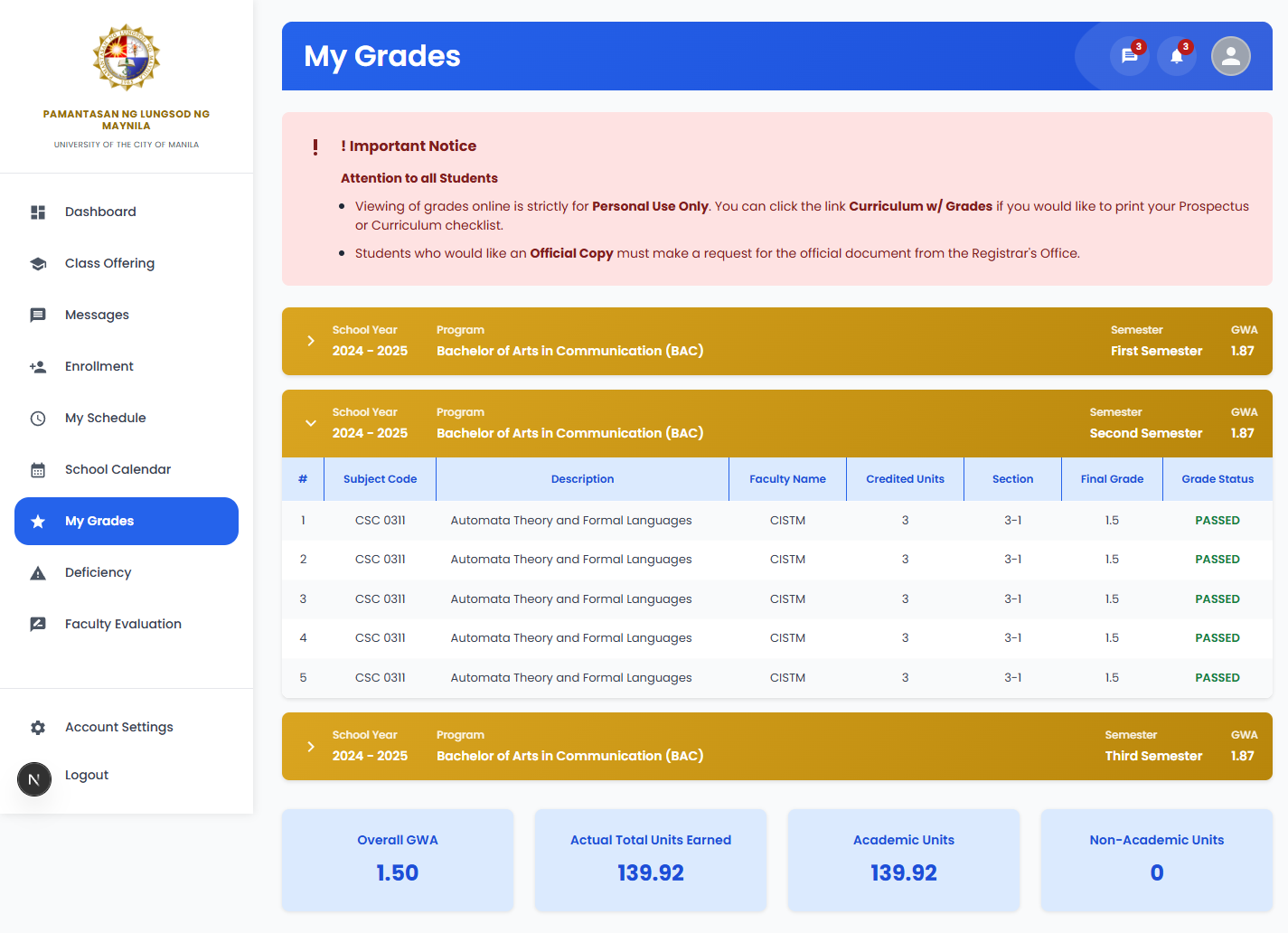
Task: Navigate to Enrollment
Action: point(127,366)
